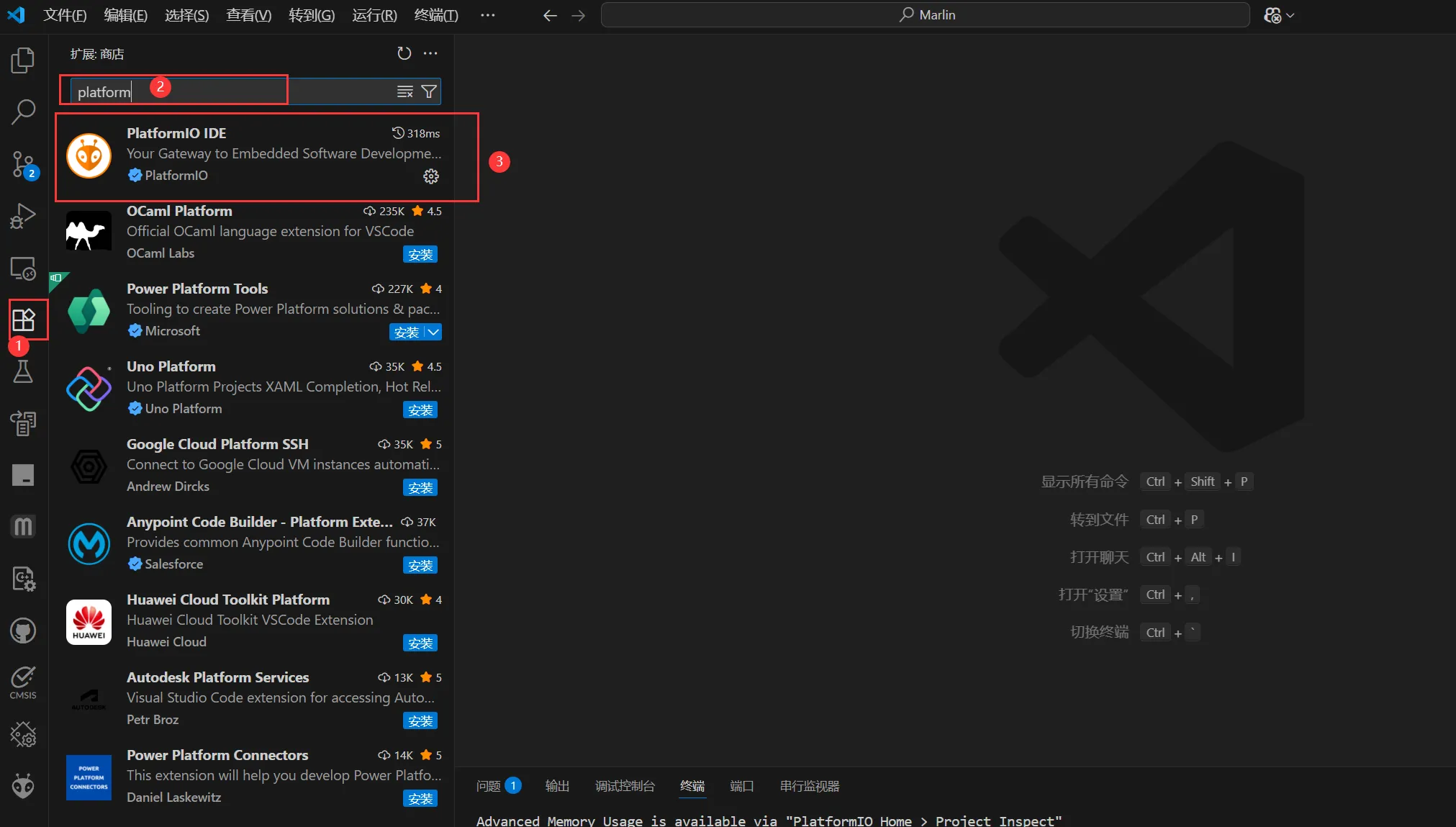Refresh the extensions marketplace list
Viewport: 1456px width, 827px height.
(x=404, y=53)
